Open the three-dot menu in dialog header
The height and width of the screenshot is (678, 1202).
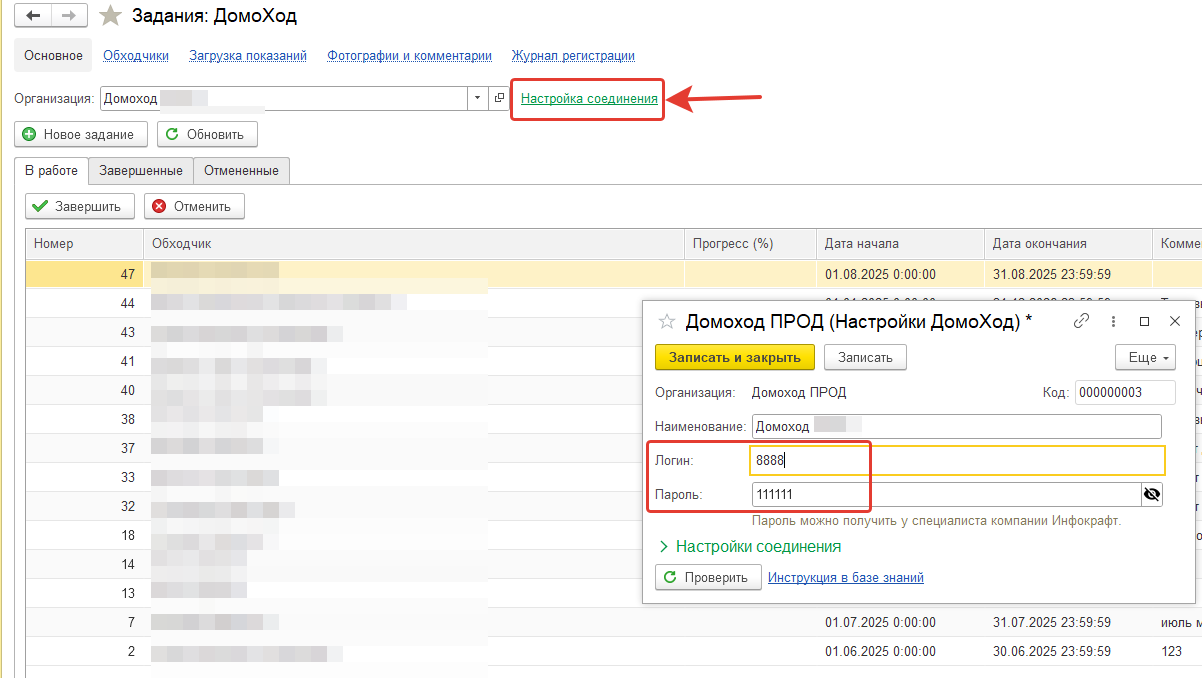click(x=1113, y=321)
